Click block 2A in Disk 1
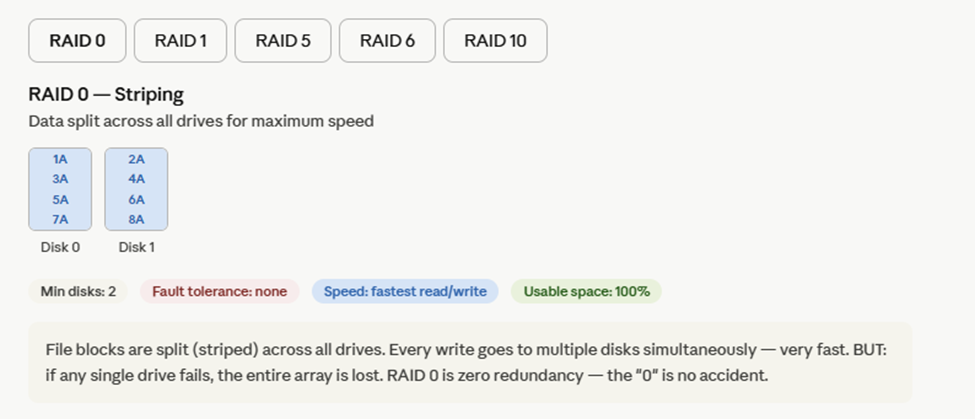The height and width of the screenshot is (419, 975). [x=136, y=159]
